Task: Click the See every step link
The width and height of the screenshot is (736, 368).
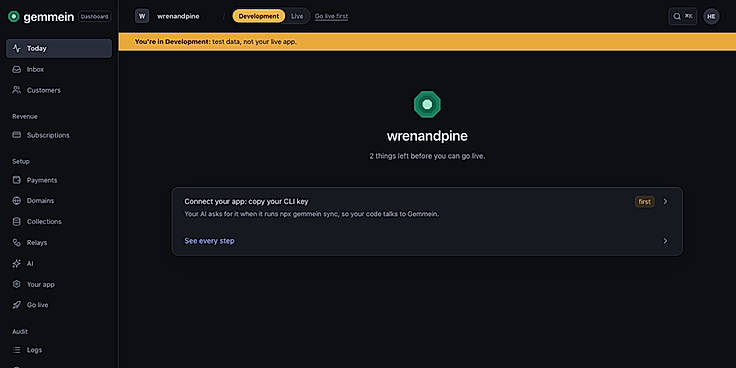Action: point(209,241)
